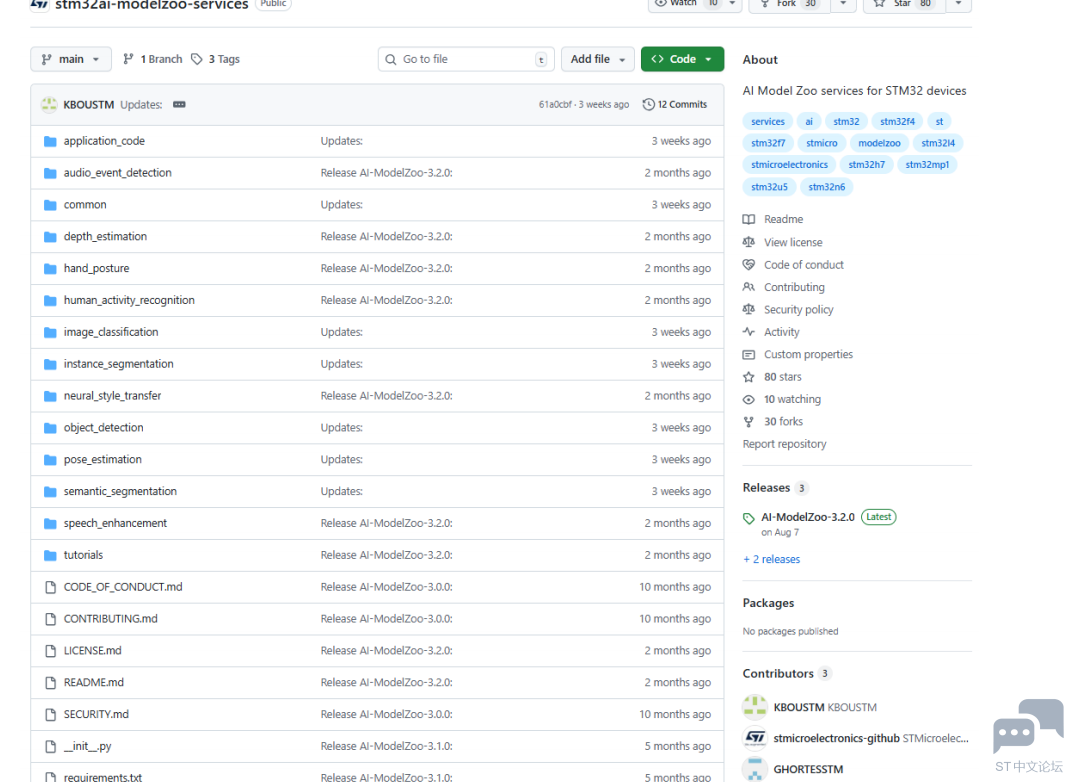Open the application_code folder icon
Image resolution: width=1072 pixels, height=782 pixels.
[50, 141]
